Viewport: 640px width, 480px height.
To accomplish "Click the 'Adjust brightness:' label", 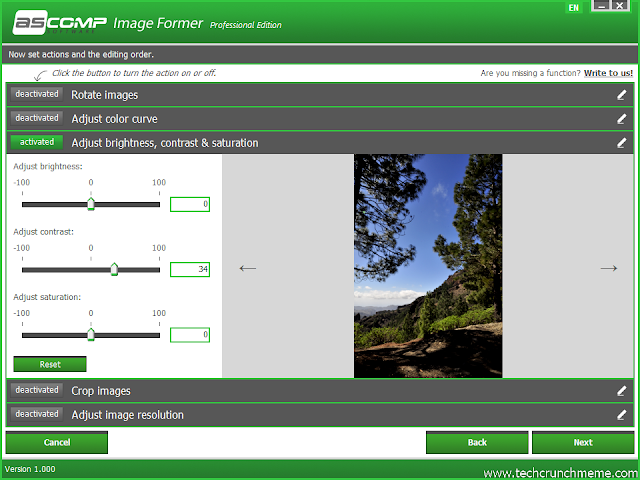I will coord(48,167).
